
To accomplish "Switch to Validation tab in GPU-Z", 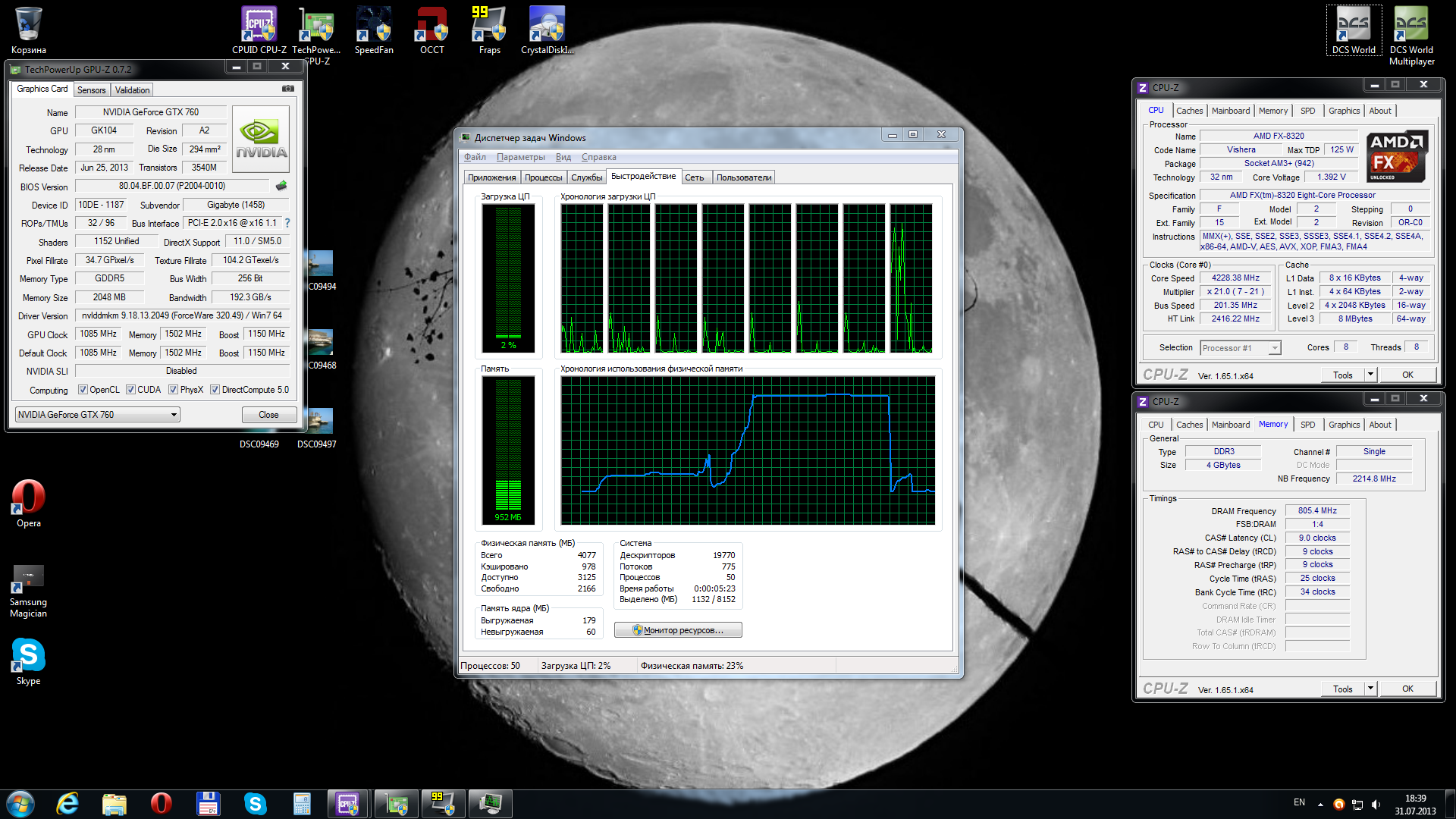I will click(x=132, y=90).
